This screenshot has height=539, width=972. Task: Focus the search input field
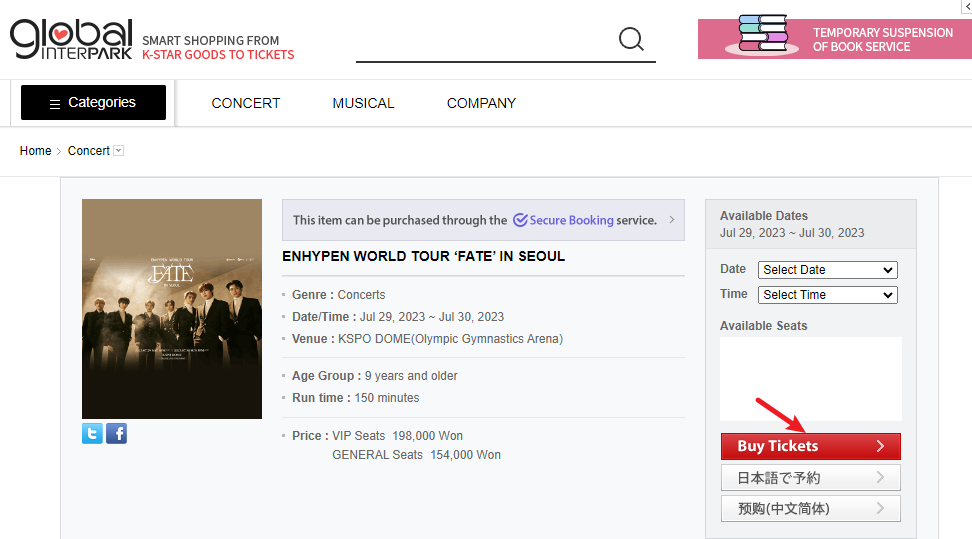(x=485, y=40)
